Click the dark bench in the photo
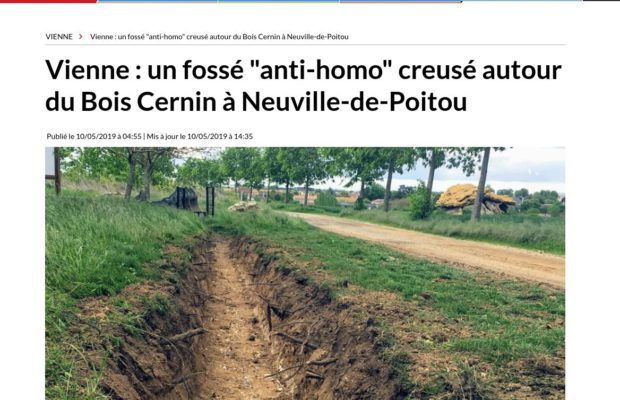 pos(181,198)
